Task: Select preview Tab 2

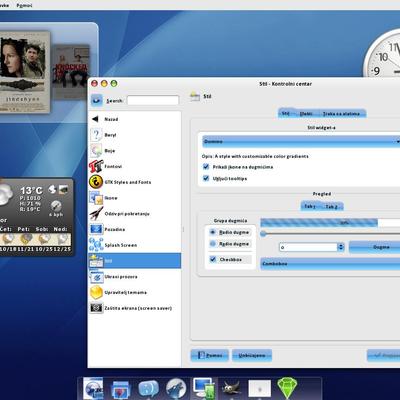Action: tap(331, 207)
